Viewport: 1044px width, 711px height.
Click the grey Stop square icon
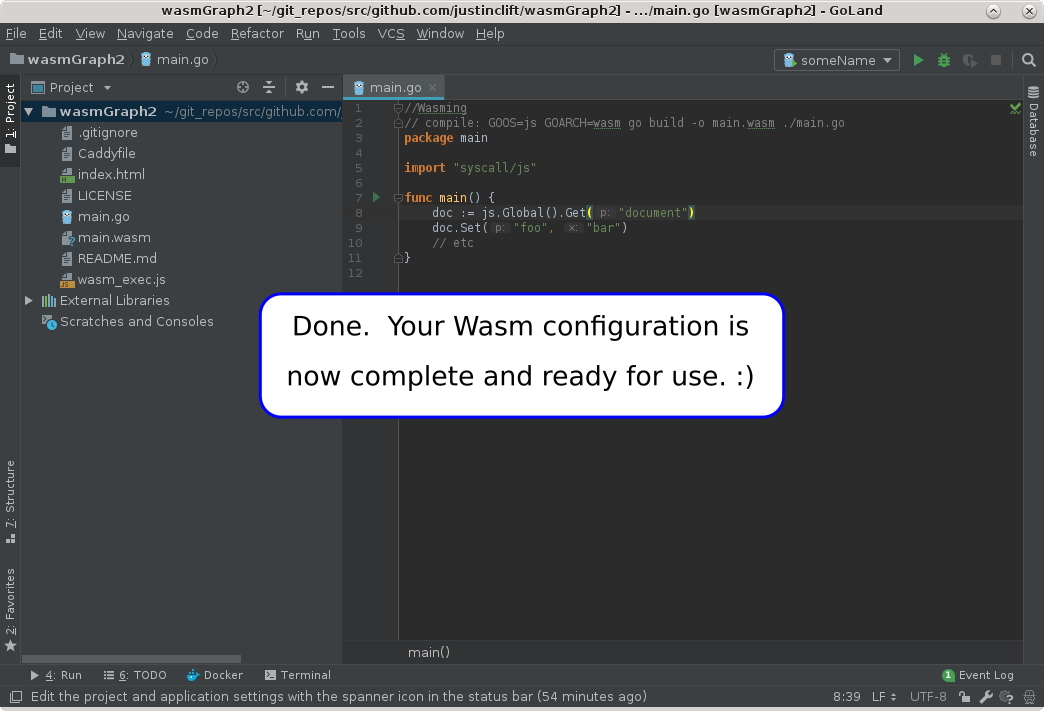tap(996, 61)
